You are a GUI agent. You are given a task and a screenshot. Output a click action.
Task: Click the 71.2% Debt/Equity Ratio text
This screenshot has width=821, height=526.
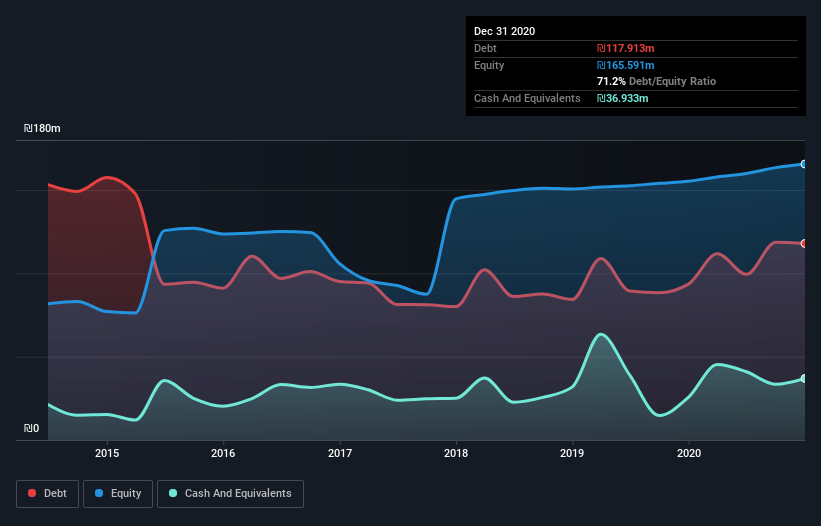coord(657,82)
